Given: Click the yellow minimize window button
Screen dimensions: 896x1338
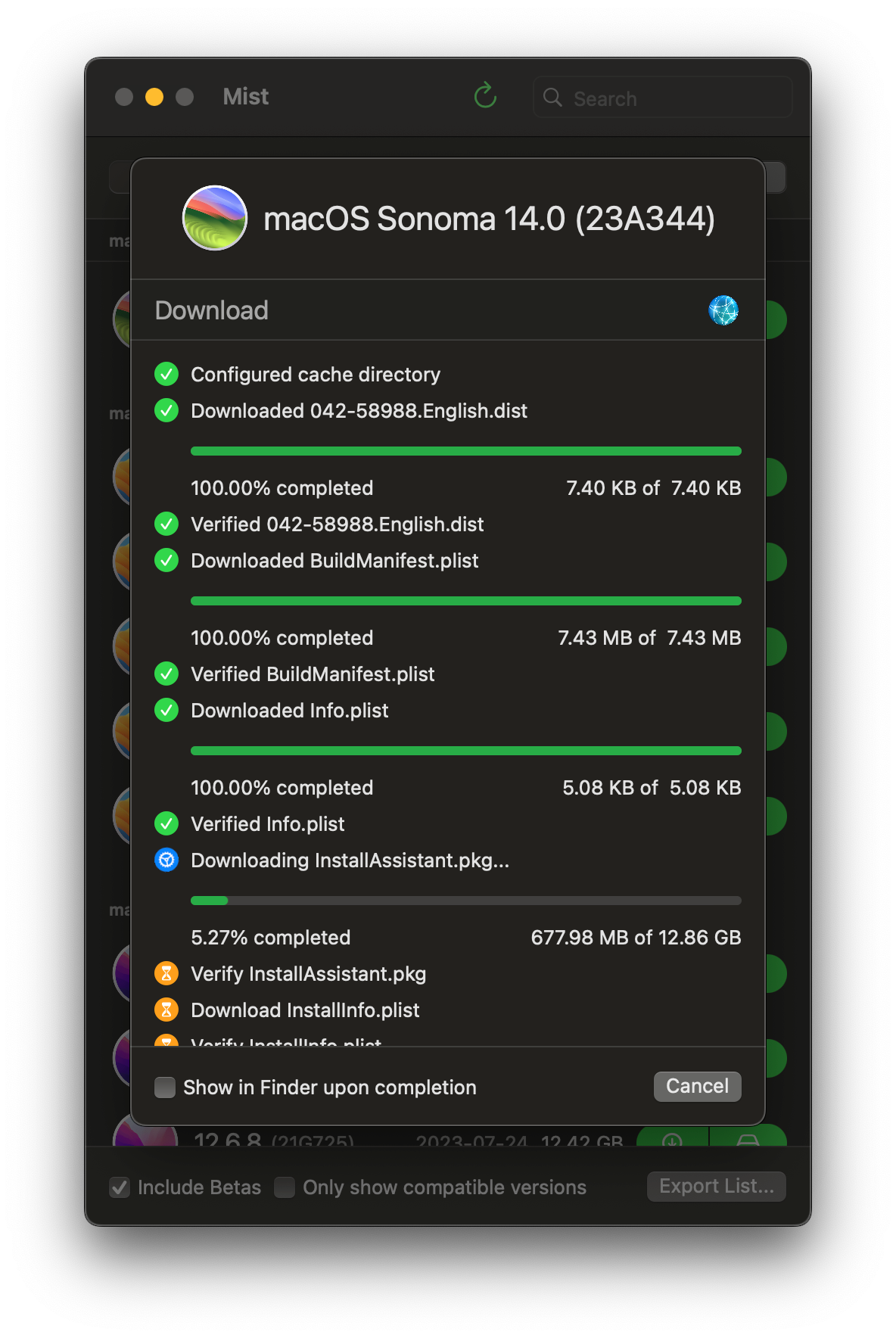Looking at the screenshot, I should click(154, 97).
